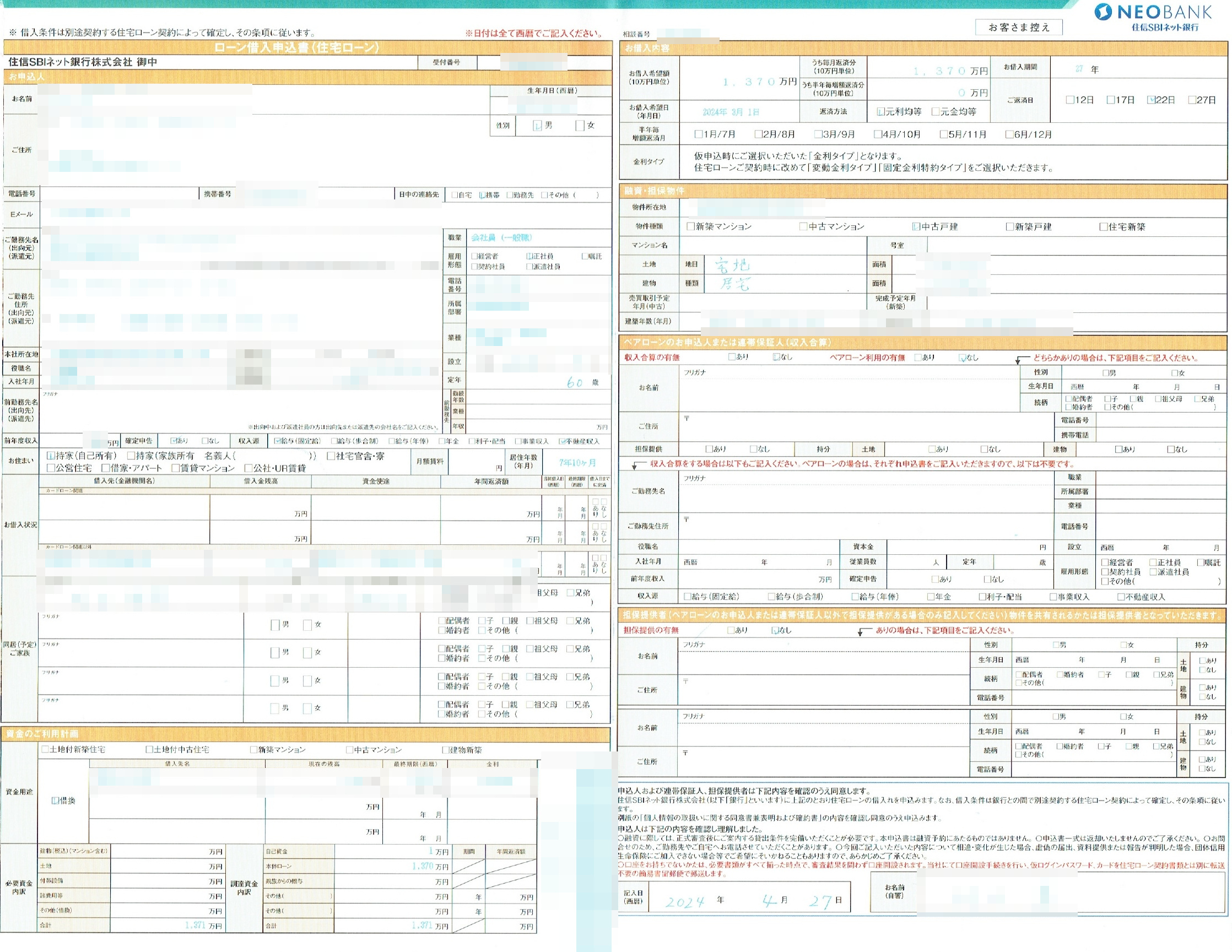Screen dimensions: 1232x952
Task: Check the 17日 repayment date box
Action: tap(1110, 100)
